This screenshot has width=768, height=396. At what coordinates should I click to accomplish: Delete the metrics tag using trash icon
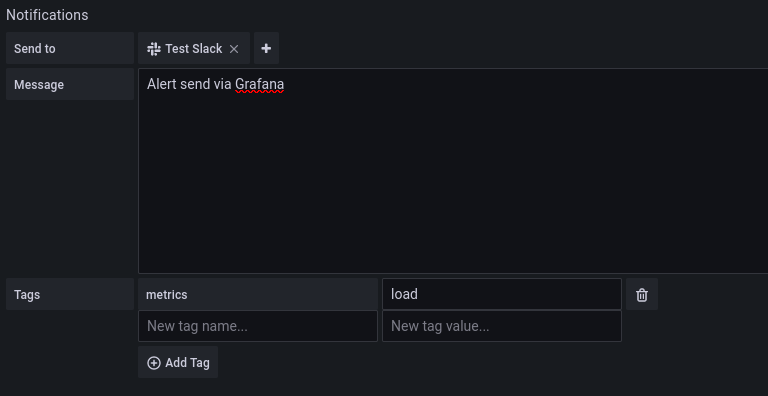click(642, 295)
